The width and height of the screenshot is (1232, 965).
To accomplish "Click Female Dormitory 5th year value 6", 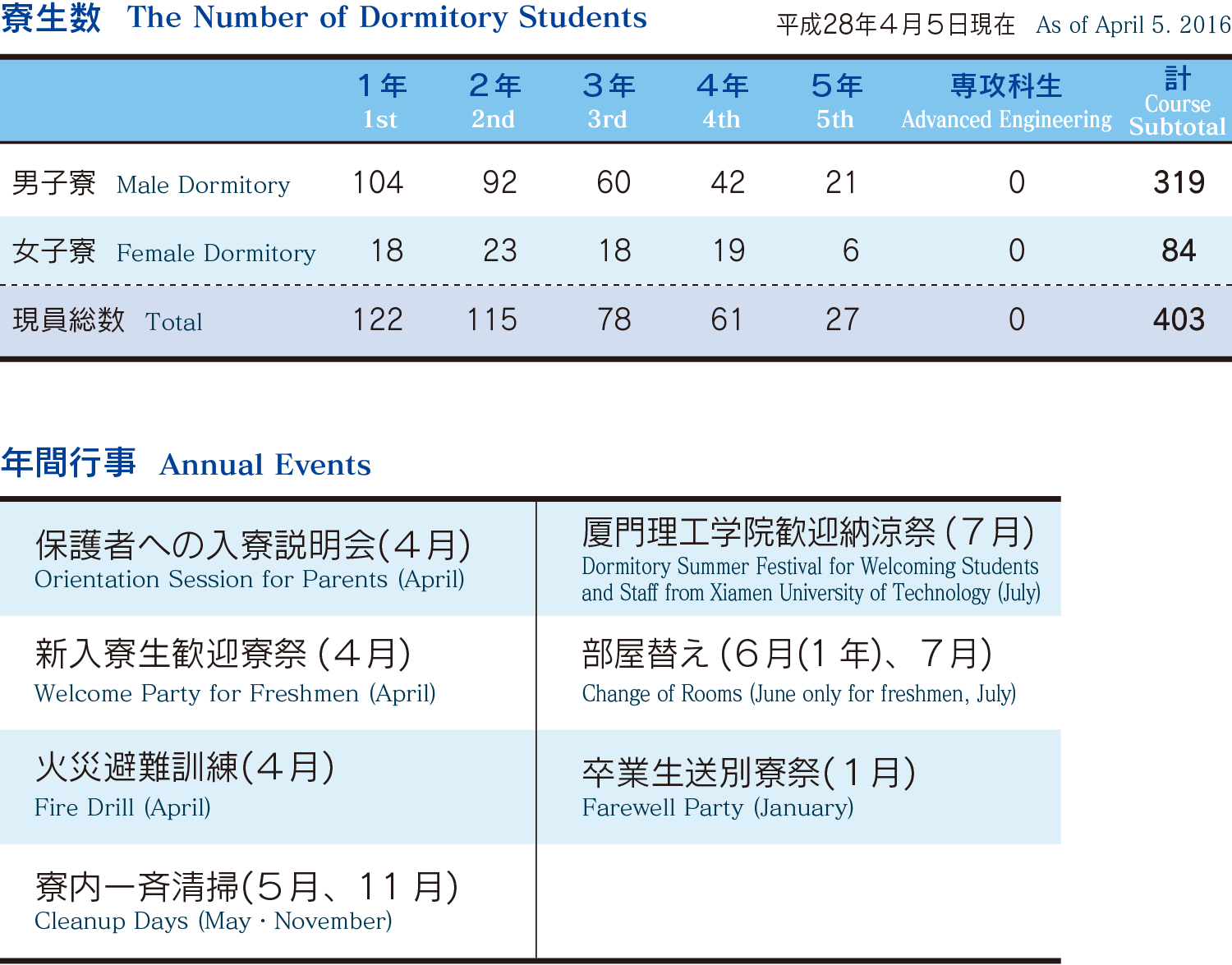I will (x=851, y=250).
